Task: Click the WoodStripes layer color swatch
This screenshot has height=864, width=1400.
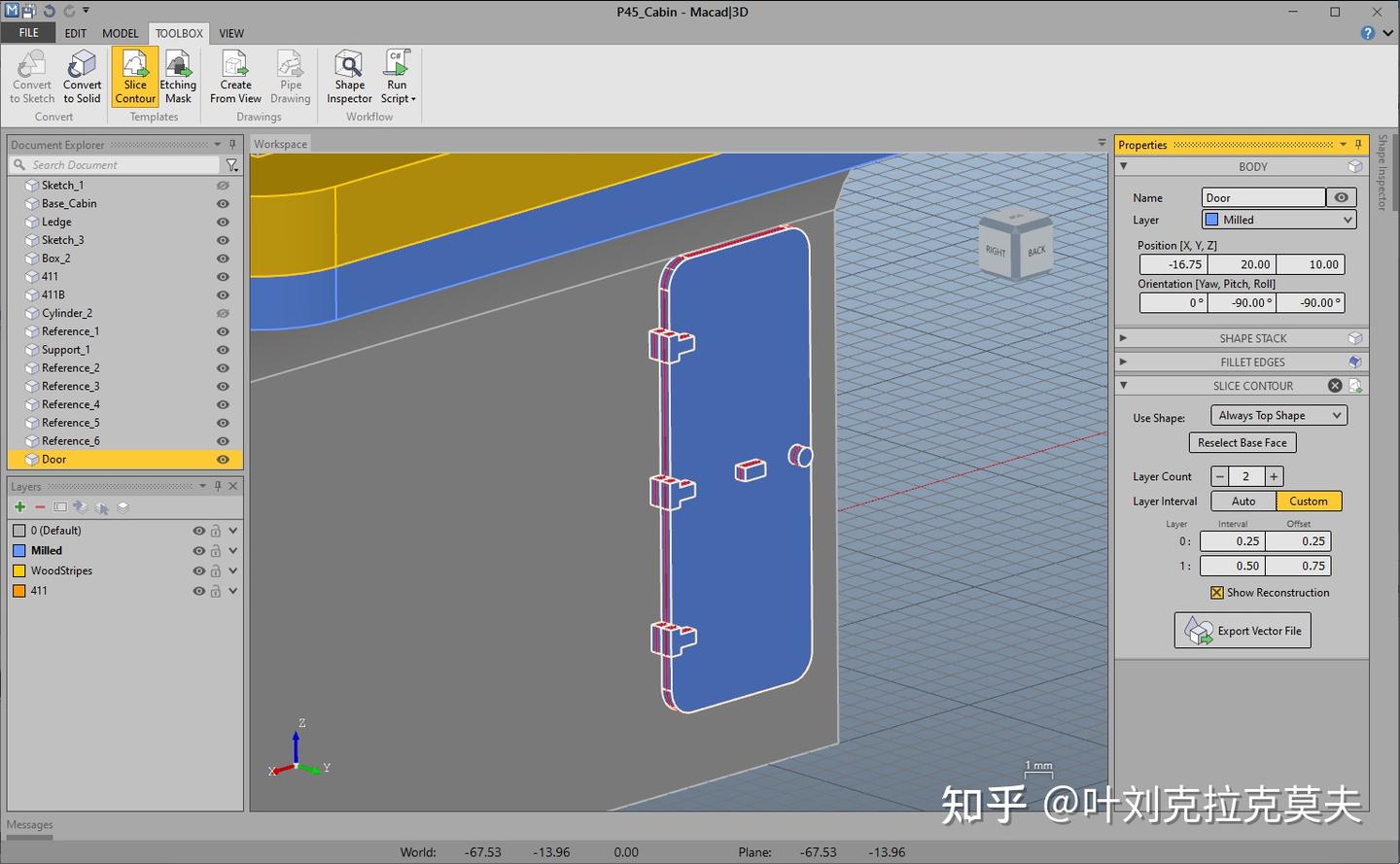Action: (x=18, y=570)
